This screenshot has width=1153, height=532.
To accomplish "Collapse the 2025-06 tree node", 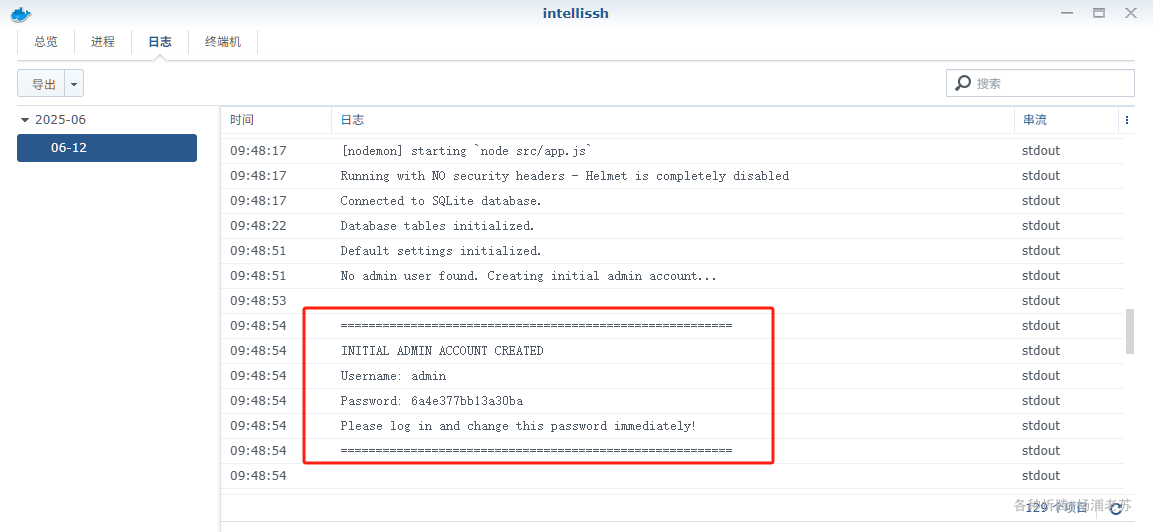I will (25, 120).
